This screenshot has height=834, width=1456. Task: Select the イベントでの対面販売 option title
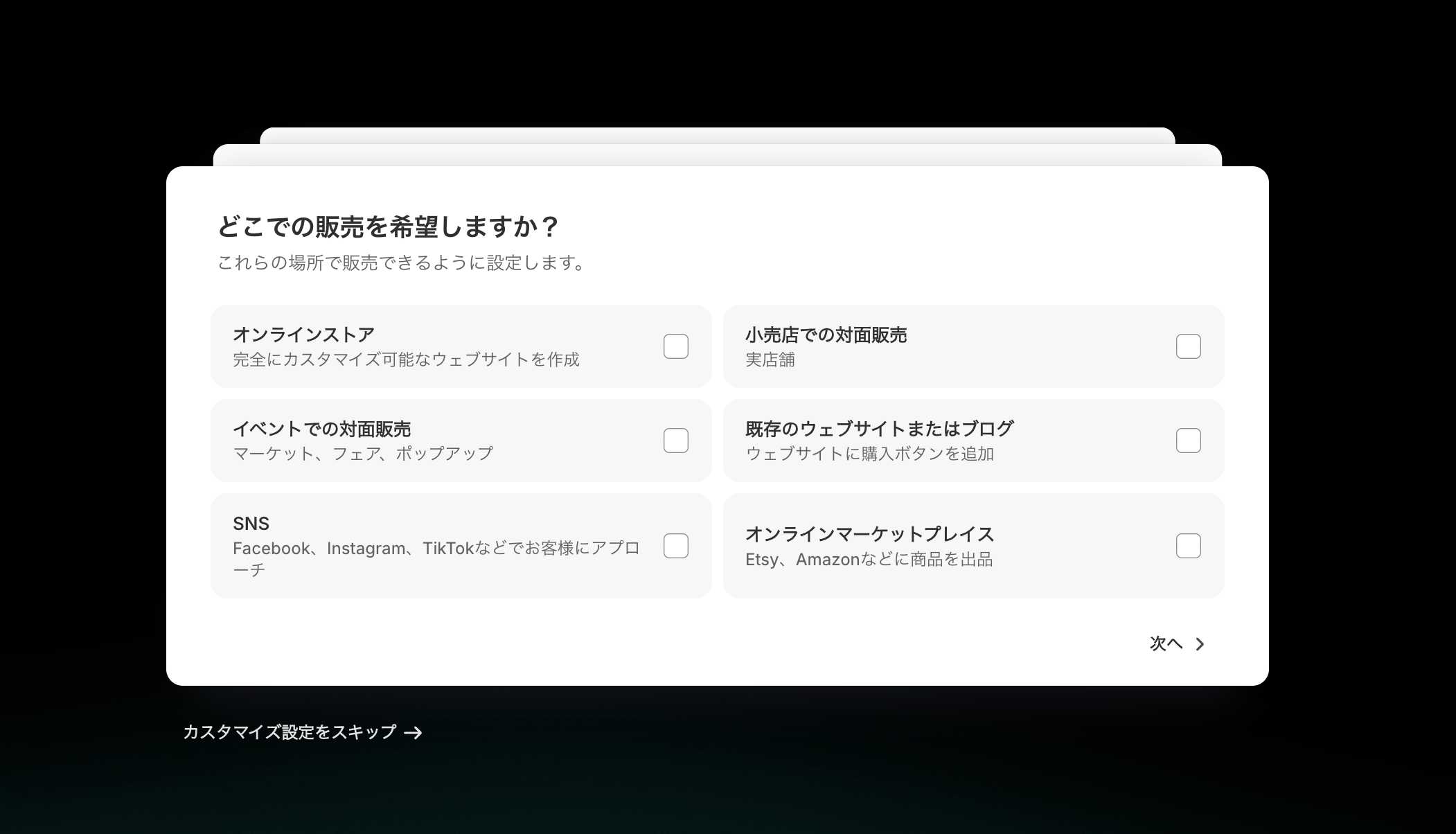point(321,429)
